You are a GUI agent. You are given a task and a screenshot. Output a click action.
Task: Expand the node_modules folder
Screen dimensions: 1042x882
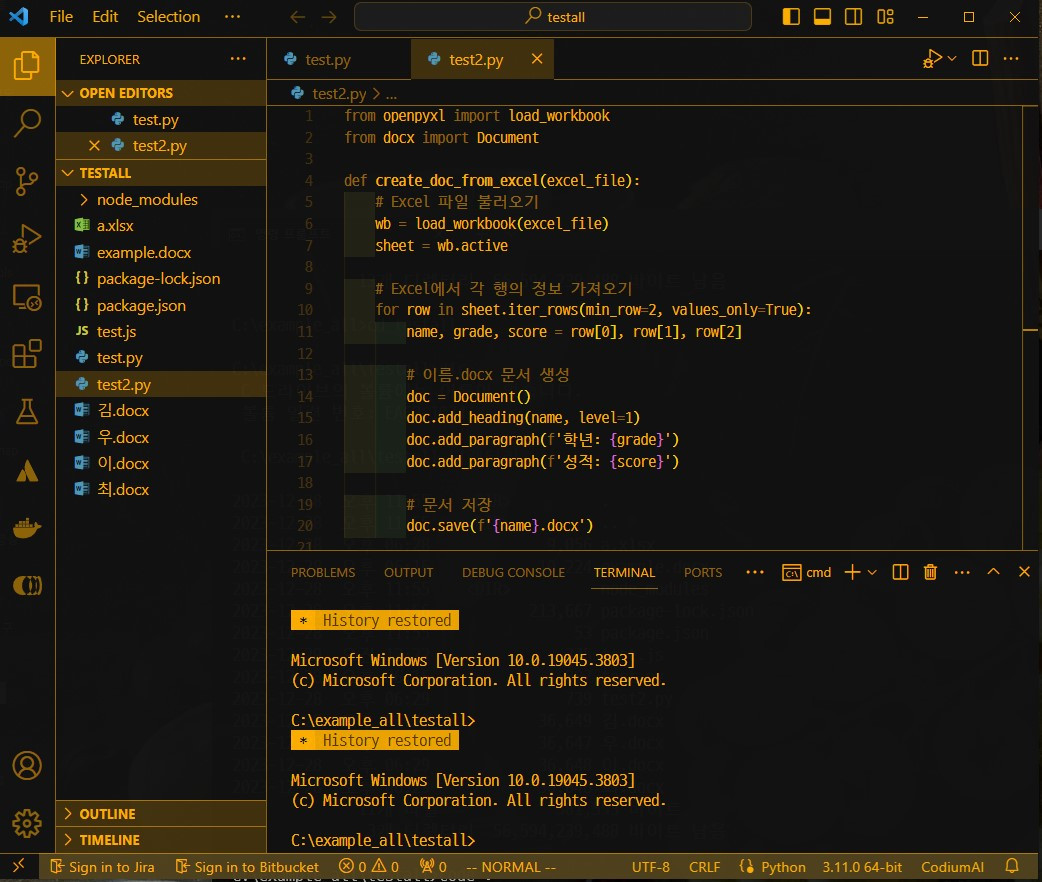pos(161,199)
